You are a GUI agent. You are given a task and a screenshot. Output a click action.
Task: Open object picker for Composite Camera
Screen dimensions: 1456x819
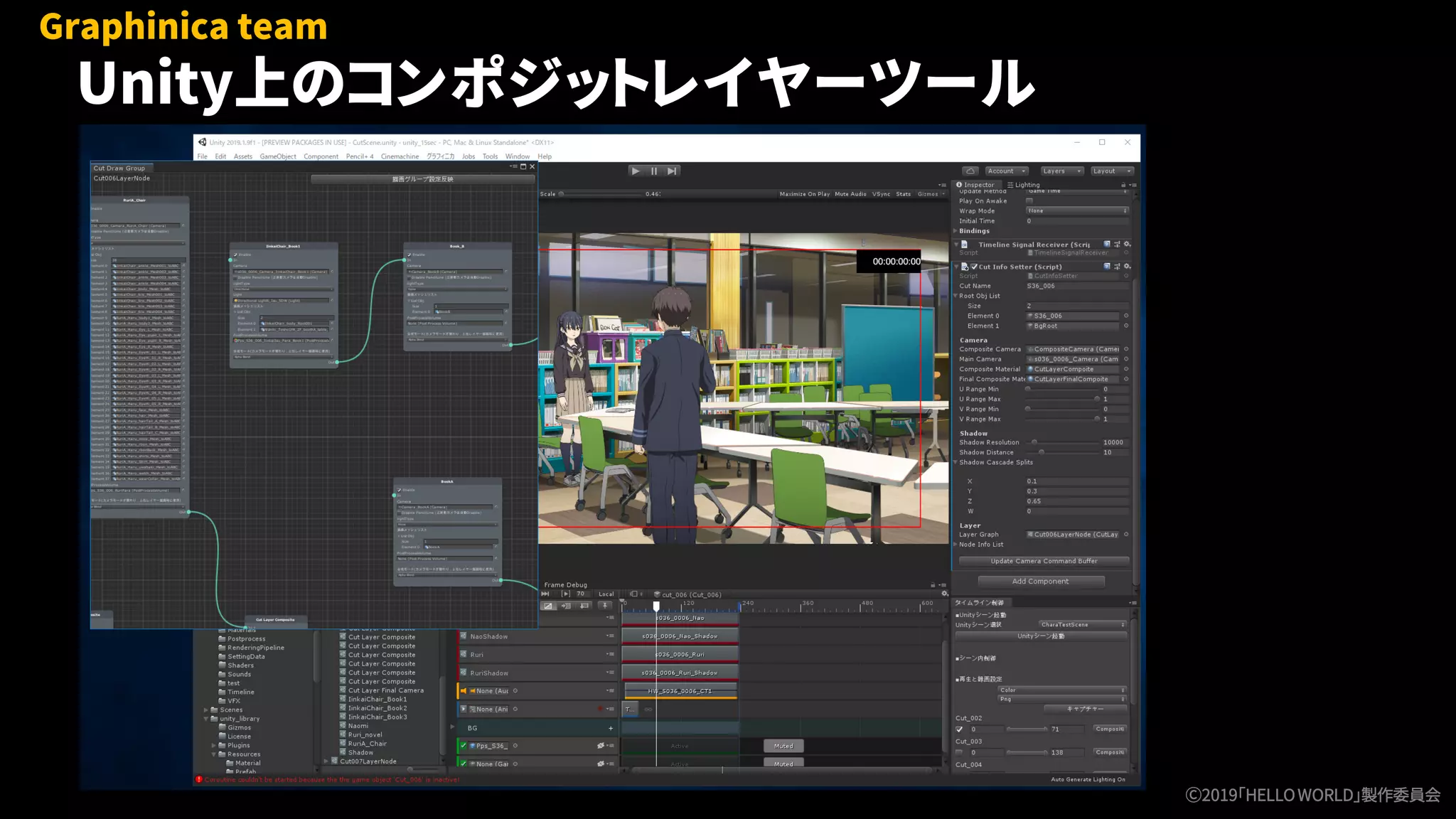(x=1126, y=349)
